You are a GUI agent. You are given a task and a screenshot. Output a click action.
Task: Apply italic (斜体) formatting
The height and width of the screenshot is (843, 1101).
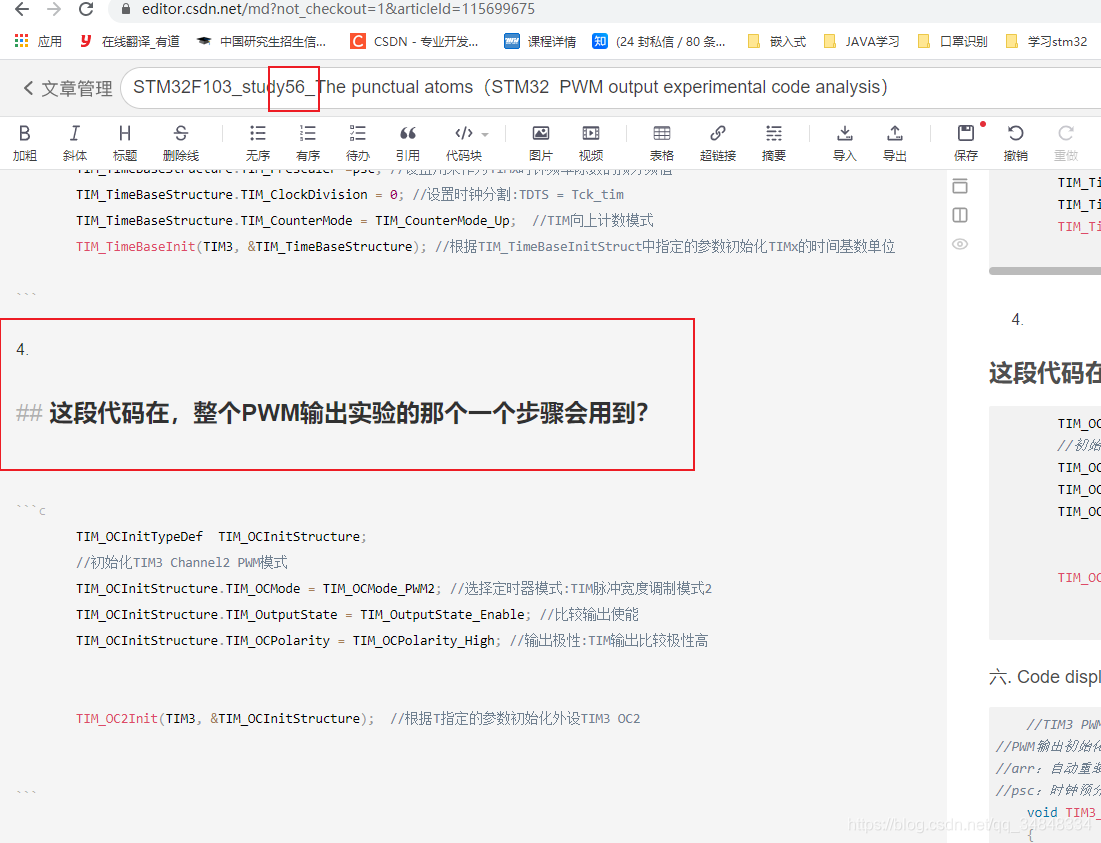point(74,142)
